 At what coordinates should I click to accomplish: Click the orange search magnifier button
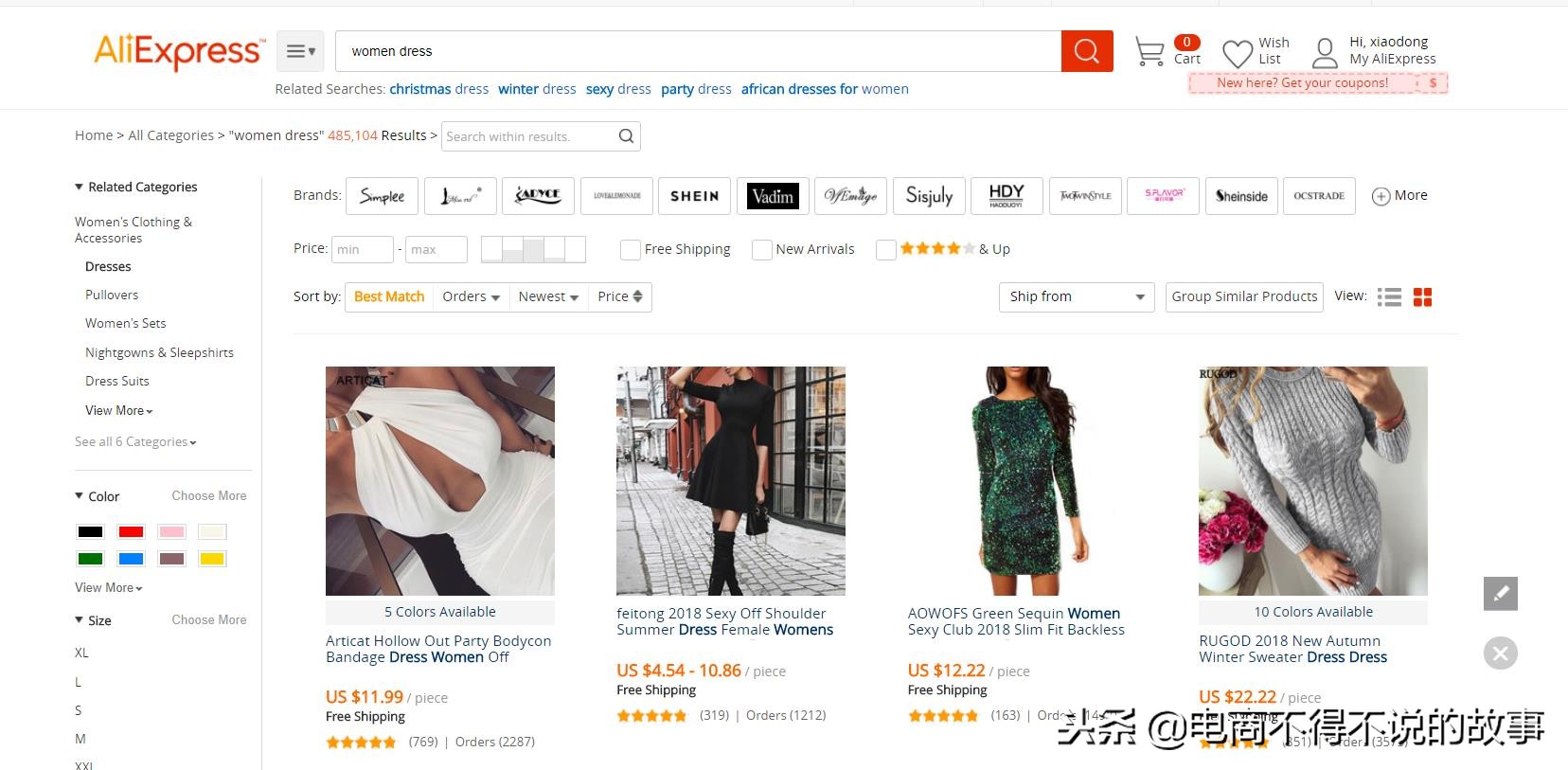[1087, 51]
